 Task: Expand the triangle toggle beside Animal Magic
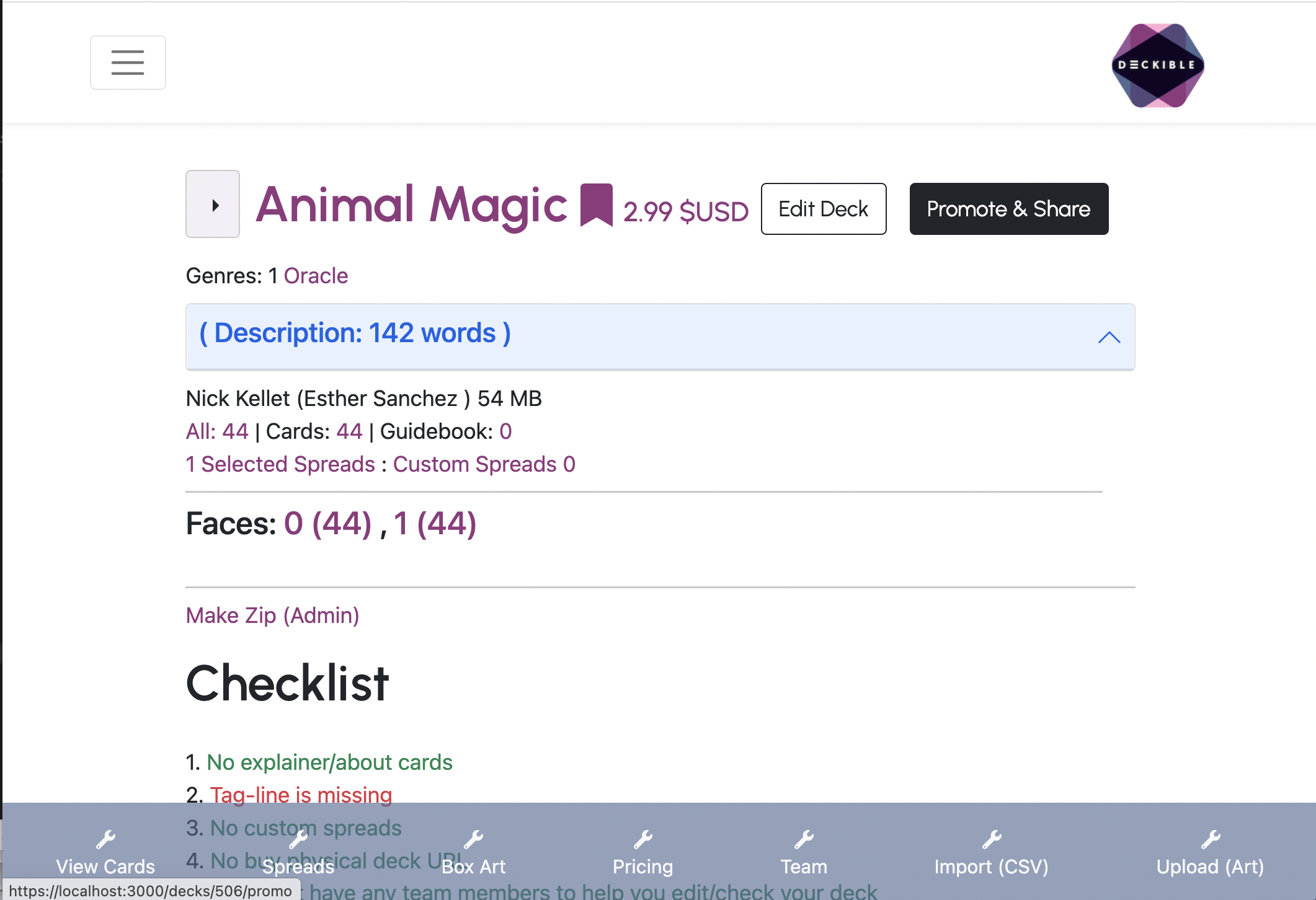pos(213,205)
